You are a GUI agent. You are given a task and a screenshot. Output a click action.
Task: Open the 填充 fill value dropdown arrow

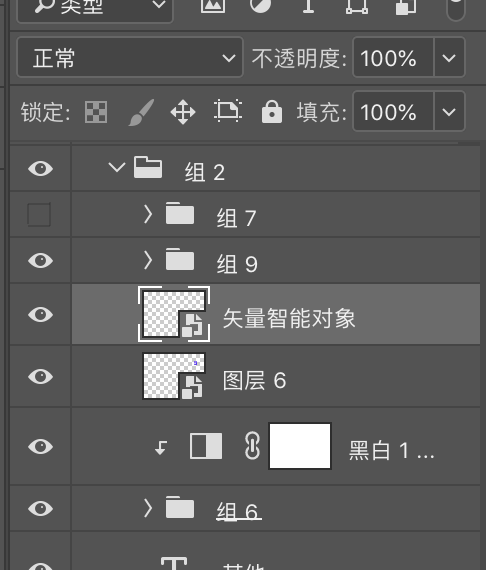[x=449, y=111]
